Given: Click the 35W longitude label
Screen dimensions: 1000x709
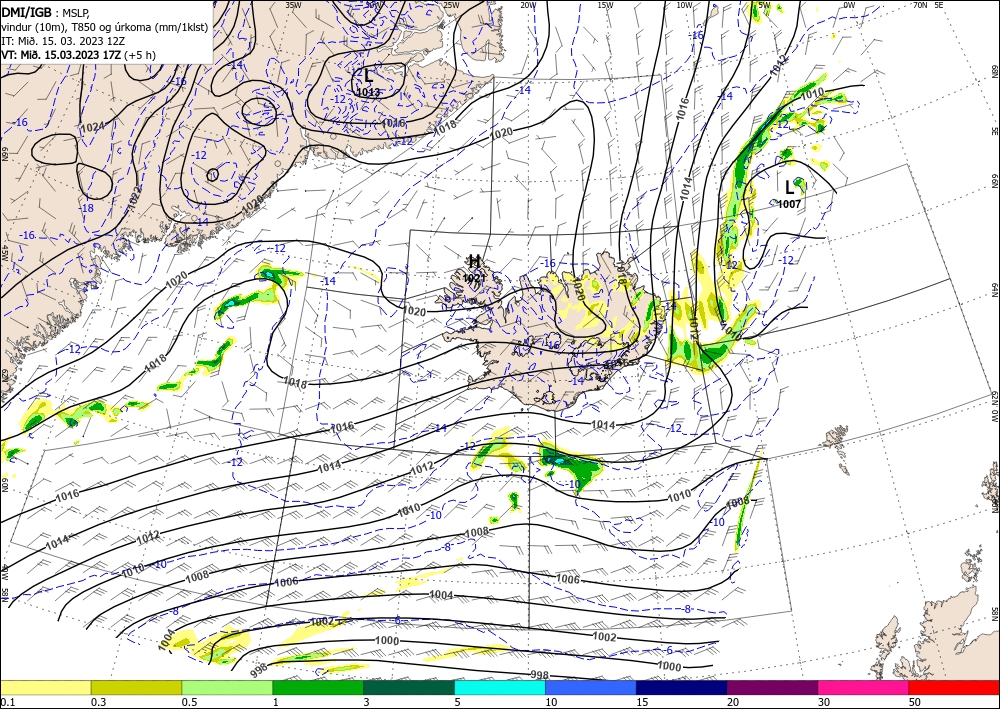Looking at the screenshot, I should point(293,5).
